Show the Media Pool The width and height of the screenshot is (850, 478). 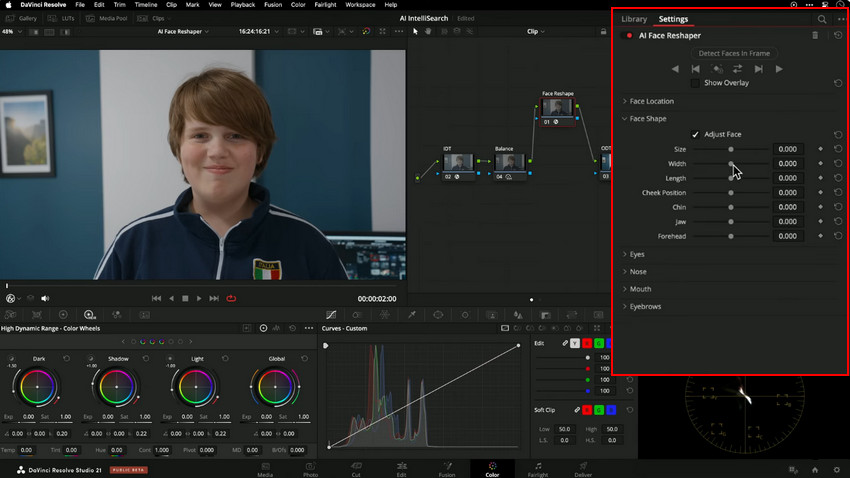point(107,18)
